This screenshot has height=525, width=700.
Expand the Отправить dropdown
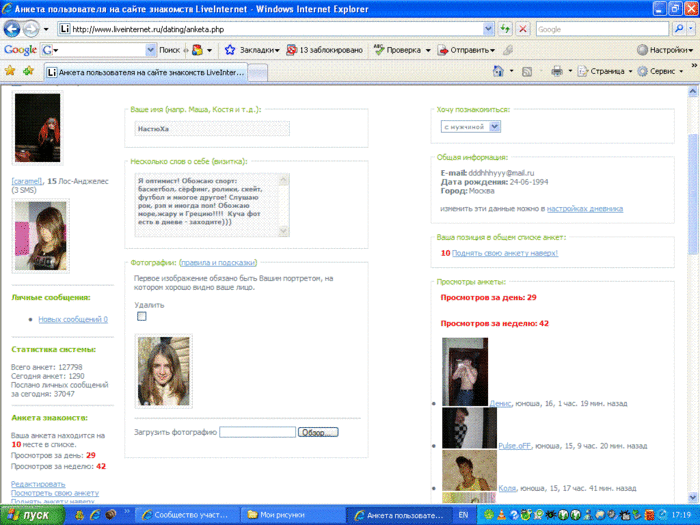pos(492,50)
